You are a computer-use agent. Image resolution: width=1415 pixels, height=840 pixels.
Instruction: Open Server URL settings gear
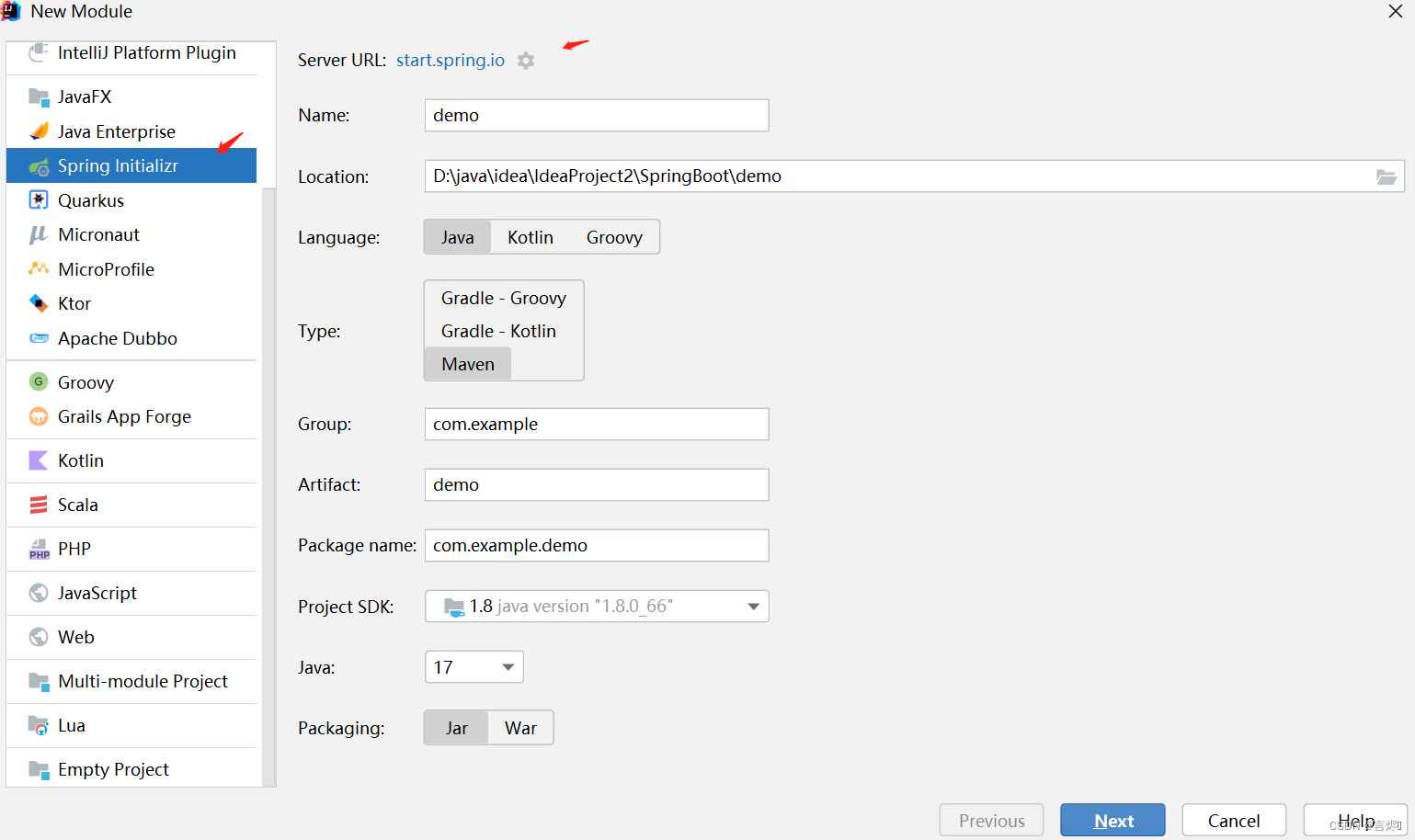pos(526,61)
